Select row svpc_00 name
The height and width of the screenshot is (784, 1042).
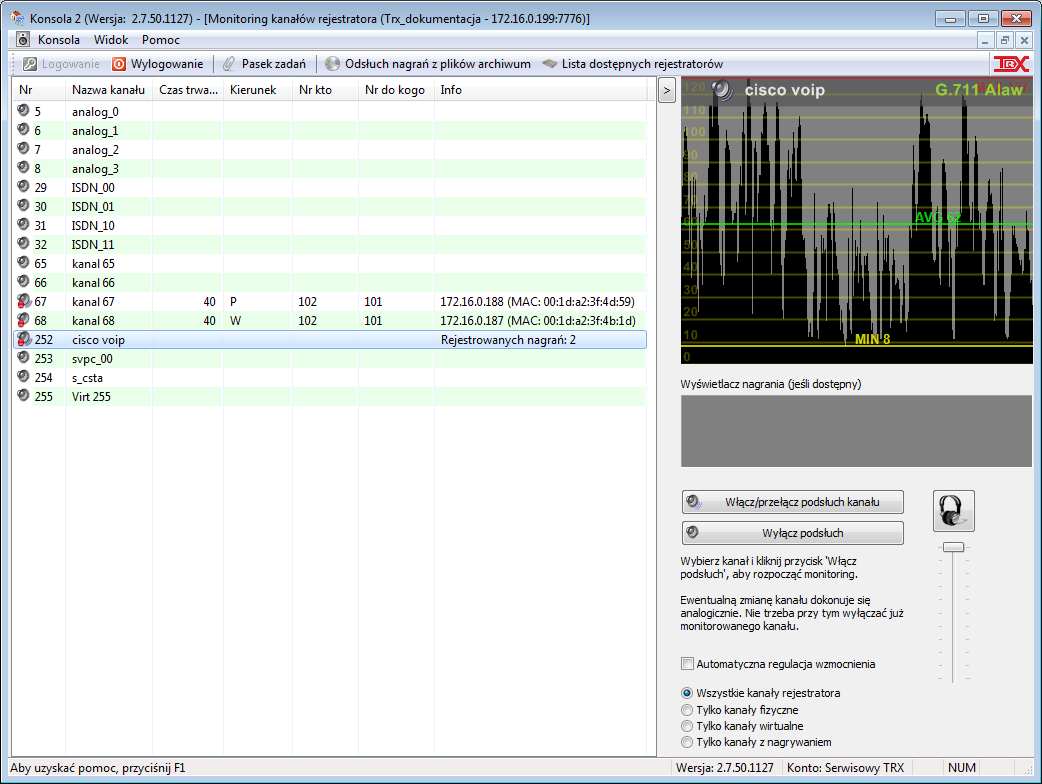[x=92, y=359]
